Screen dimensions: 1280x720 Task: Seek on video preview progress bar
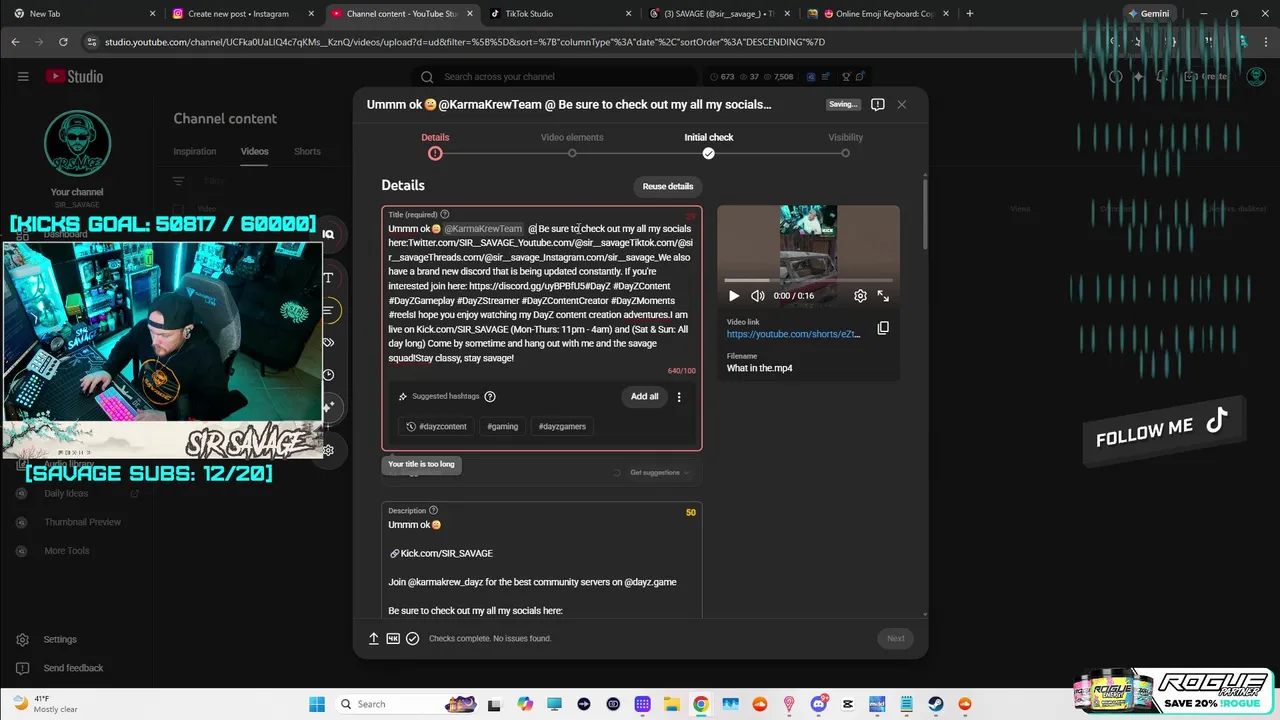tap(808, 281)
